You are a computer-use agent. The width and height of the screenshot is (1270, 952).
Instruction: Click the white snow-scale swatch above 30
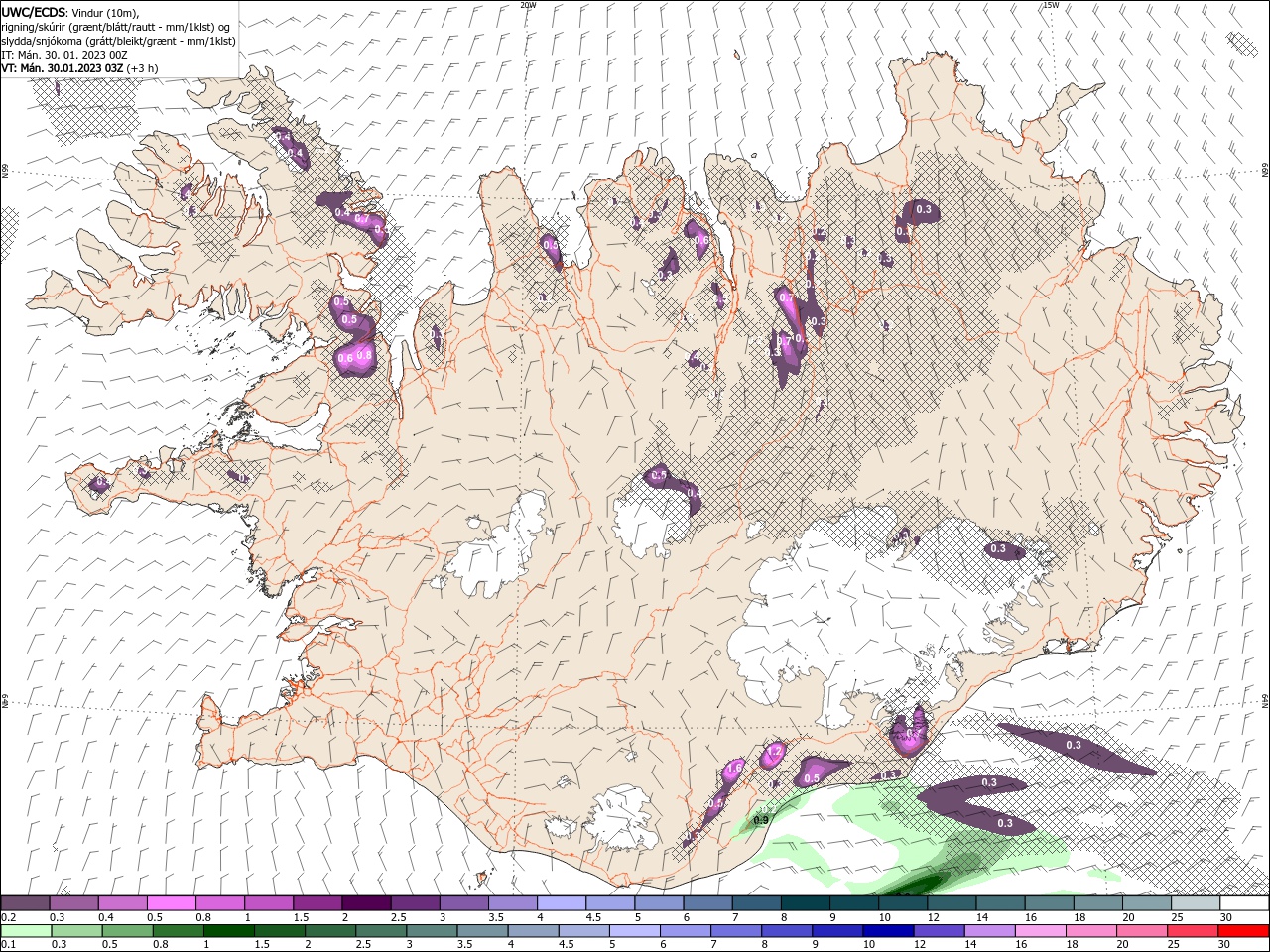pyautogui.click(x=1245, y=903)
